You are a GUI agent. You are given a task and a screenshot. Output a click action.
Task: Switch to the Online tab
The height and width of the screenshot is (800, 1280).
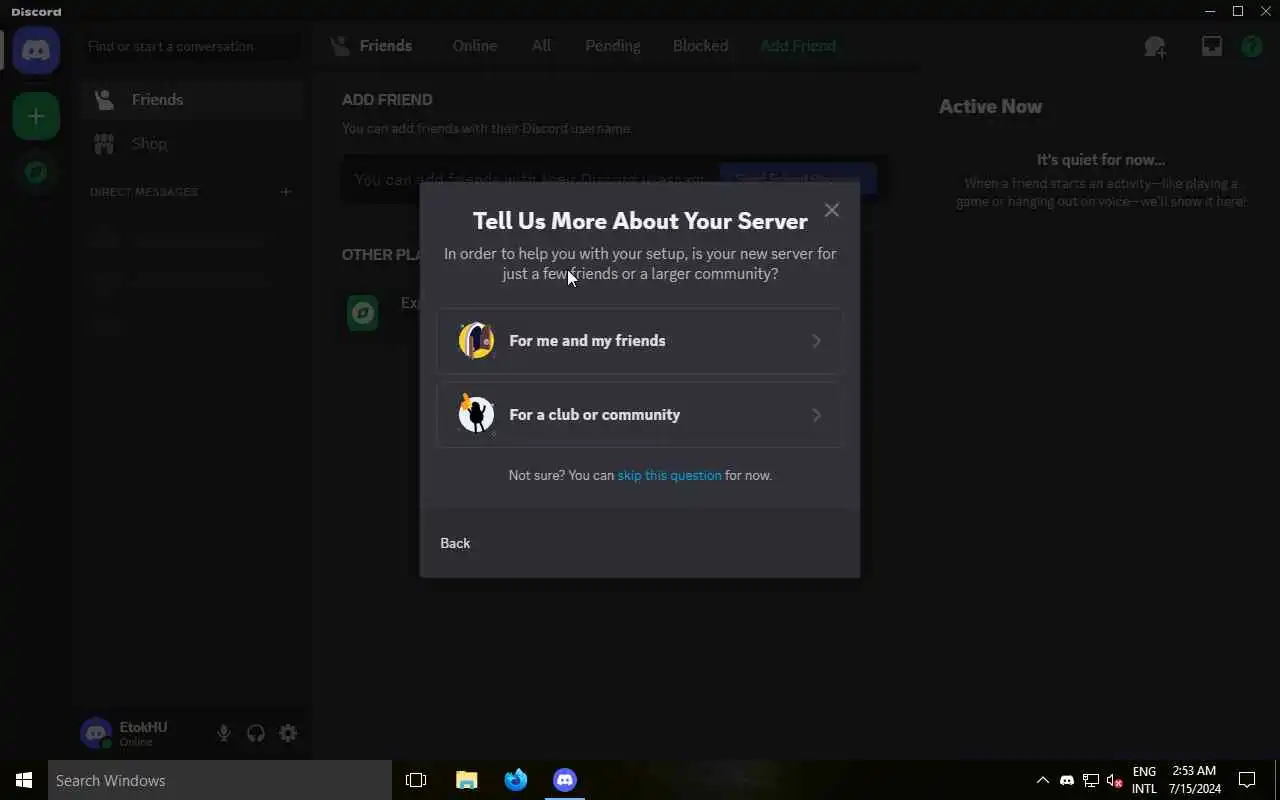pos(475,46)
